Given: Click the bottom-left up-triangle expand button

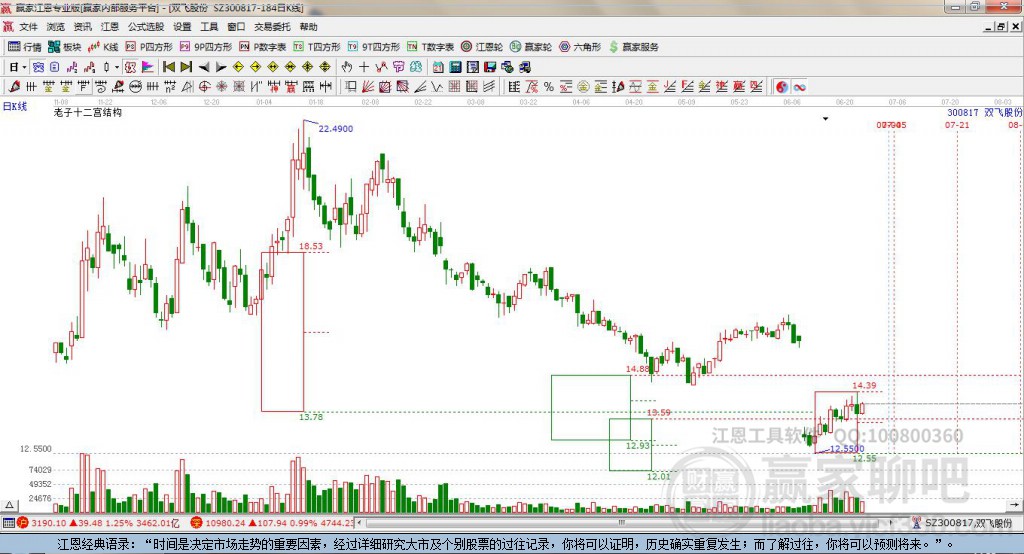Looking at the screenshot, I should point(9,505).
